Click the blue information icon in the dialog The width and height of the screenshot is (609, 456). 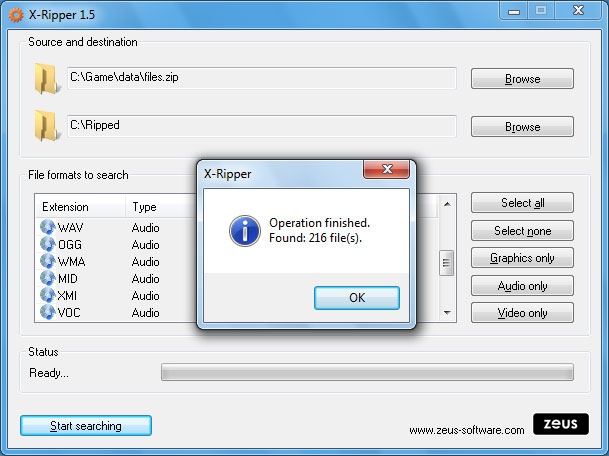coord(245,231)
